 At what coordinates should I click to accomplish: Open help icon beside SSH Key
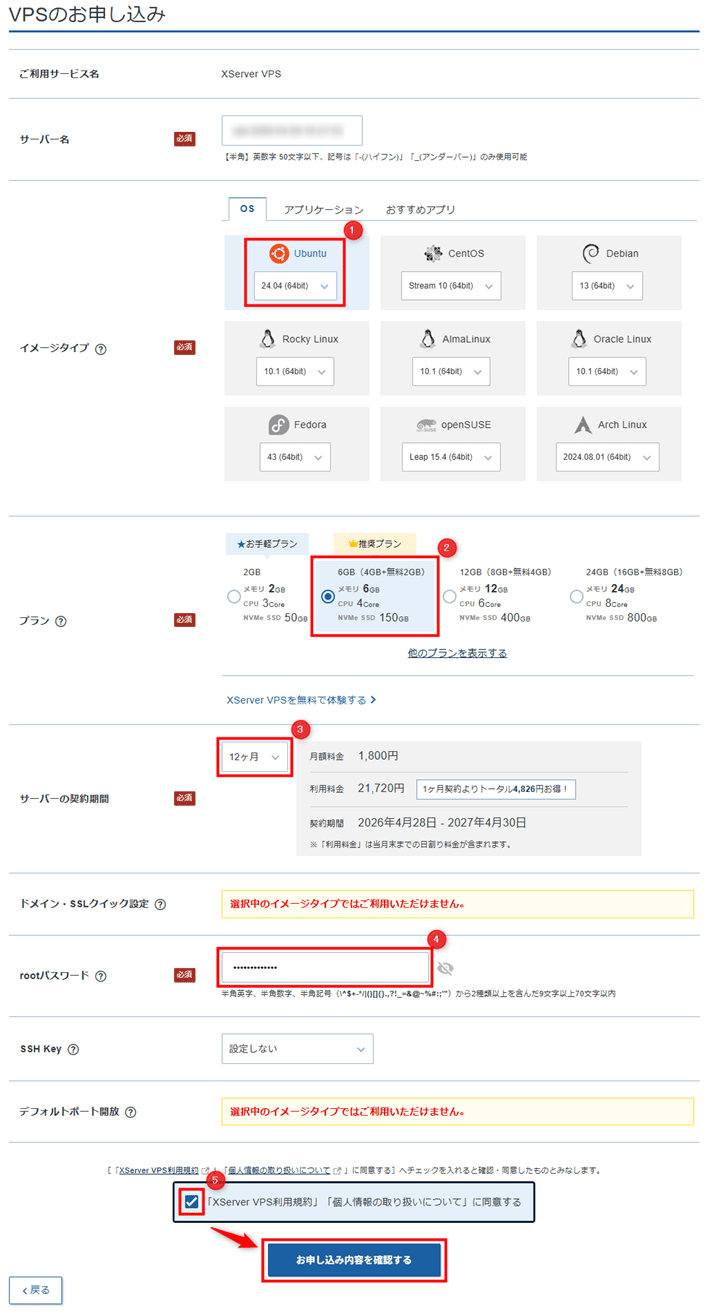[x=73, y=1050]
